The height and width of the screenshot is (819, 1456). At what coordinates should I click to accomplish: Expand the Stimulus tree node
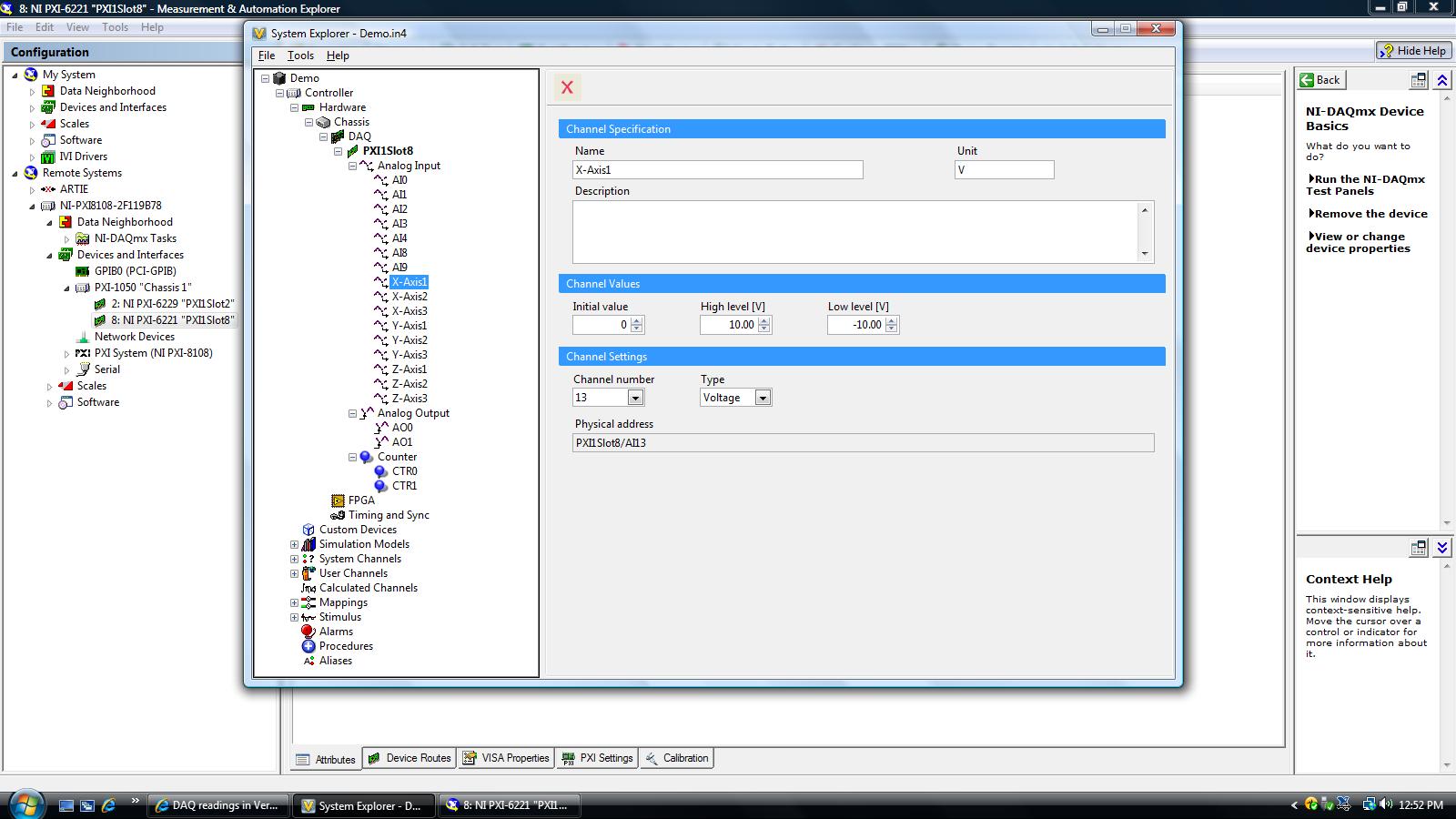[x=294, y=617]
